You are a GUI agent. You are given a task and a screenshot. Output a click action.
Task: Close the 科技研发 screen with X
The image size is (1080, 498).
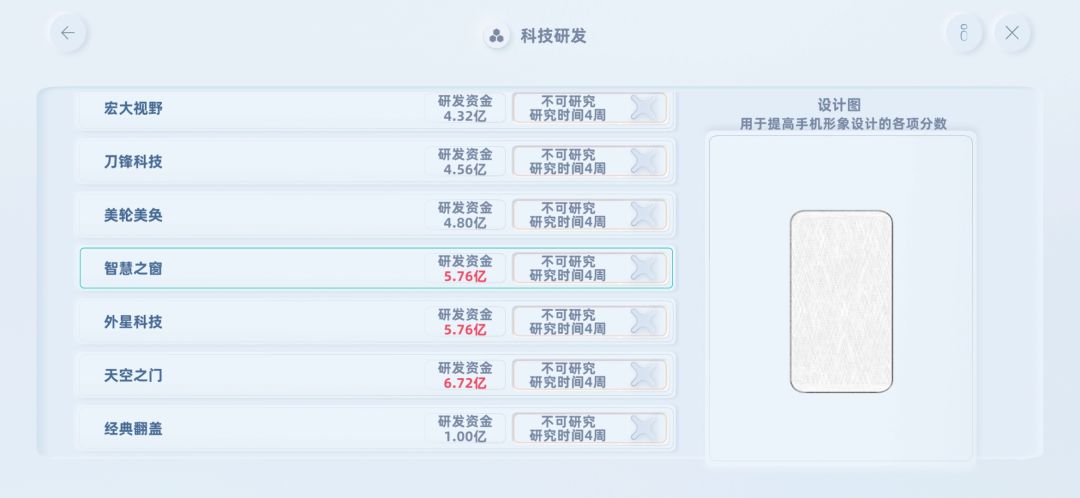click(x=1012, y=33)
